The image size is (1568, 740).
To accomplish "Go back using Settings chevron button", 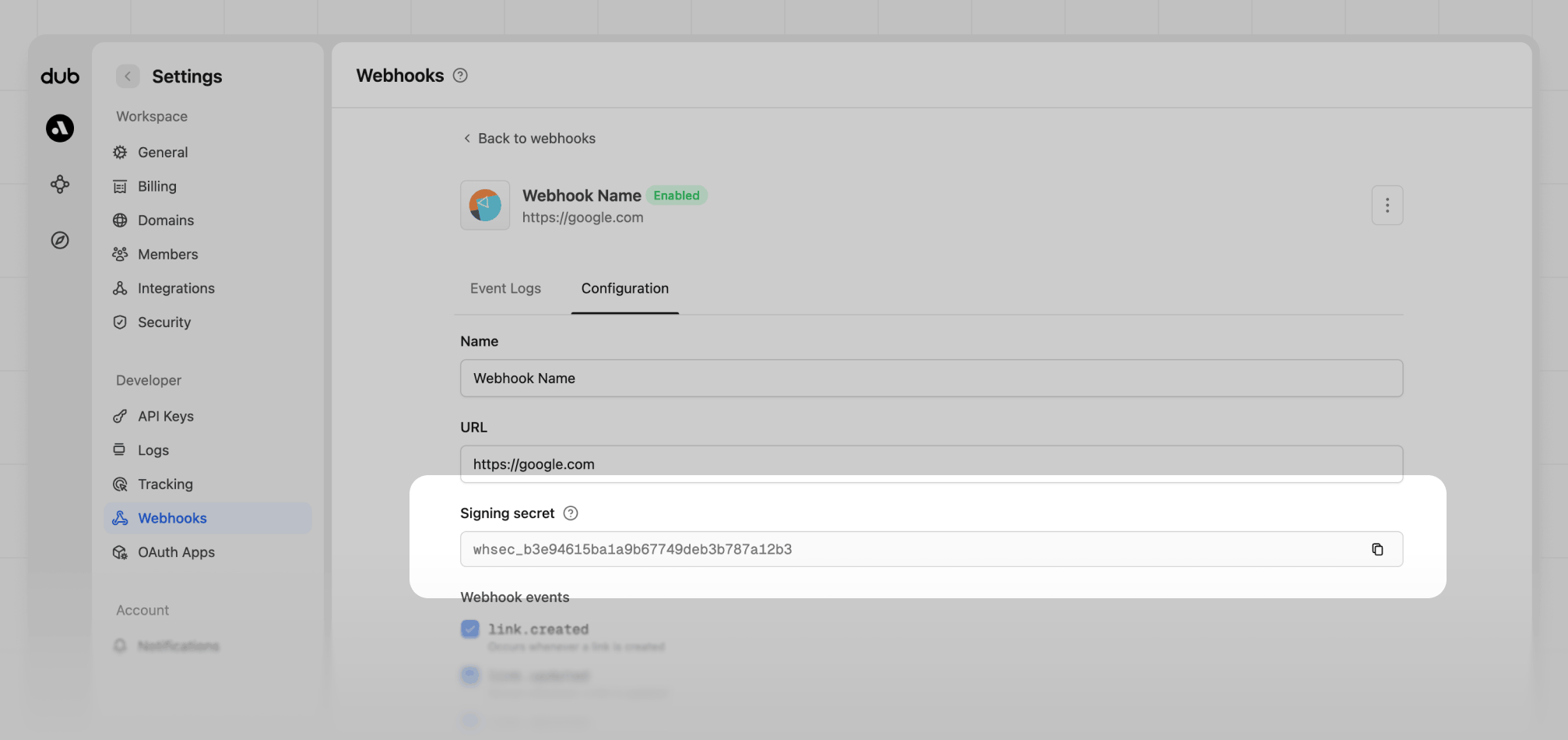I will click(x=128, y=76).
